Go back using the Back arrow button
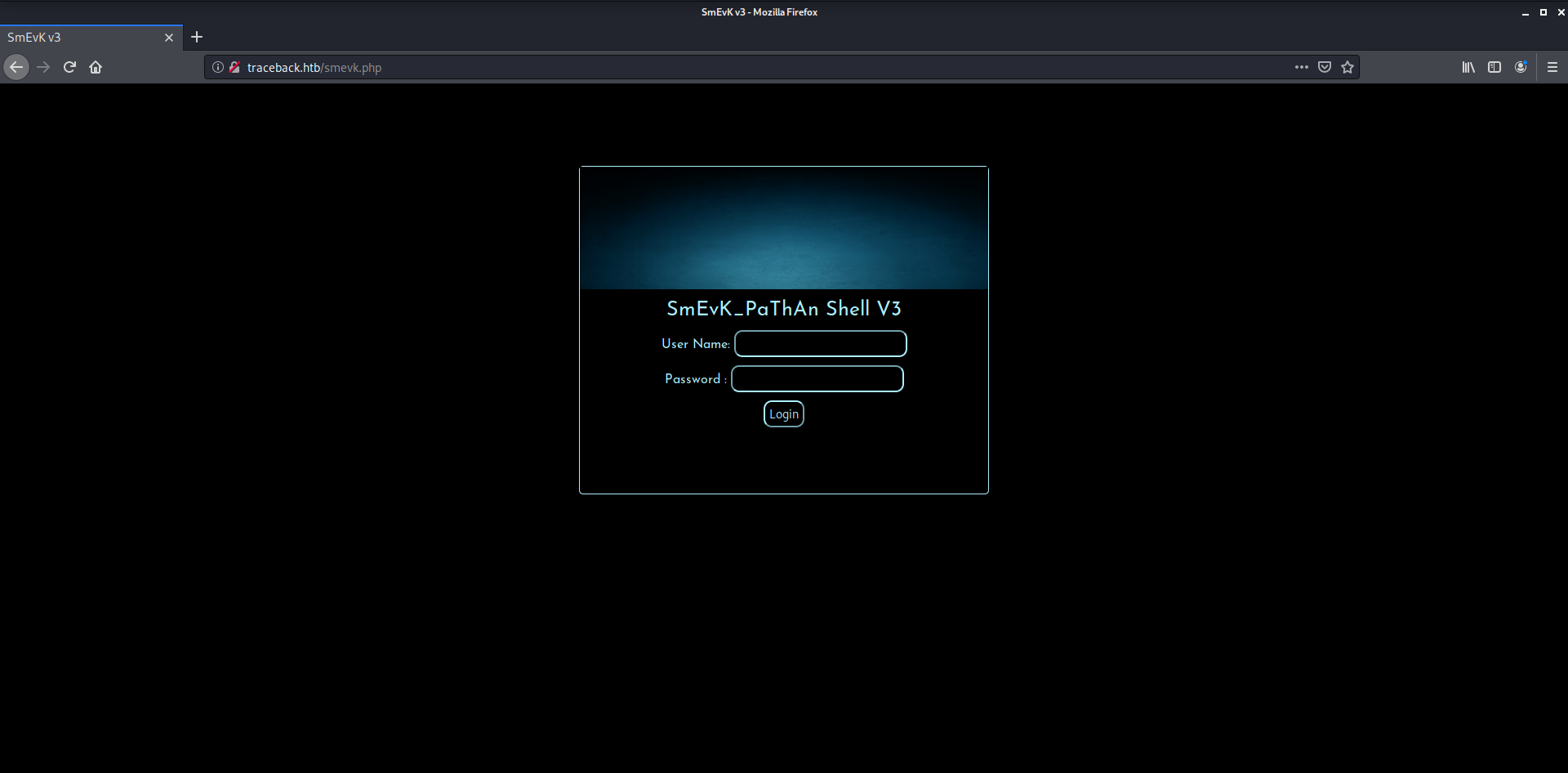 click(16, 67)
